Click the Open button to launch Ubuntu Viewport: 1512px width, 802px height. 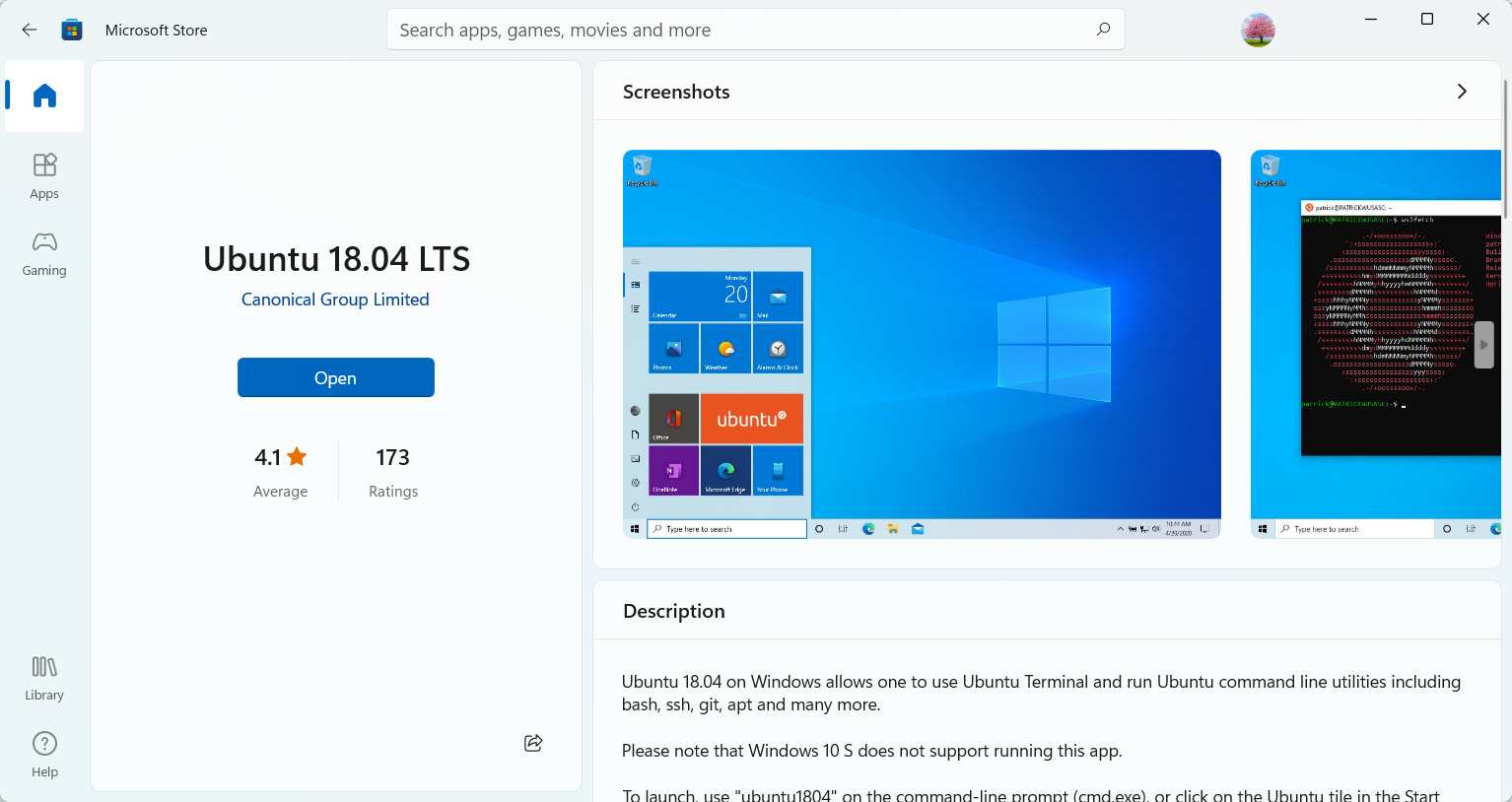pos(335,377)
